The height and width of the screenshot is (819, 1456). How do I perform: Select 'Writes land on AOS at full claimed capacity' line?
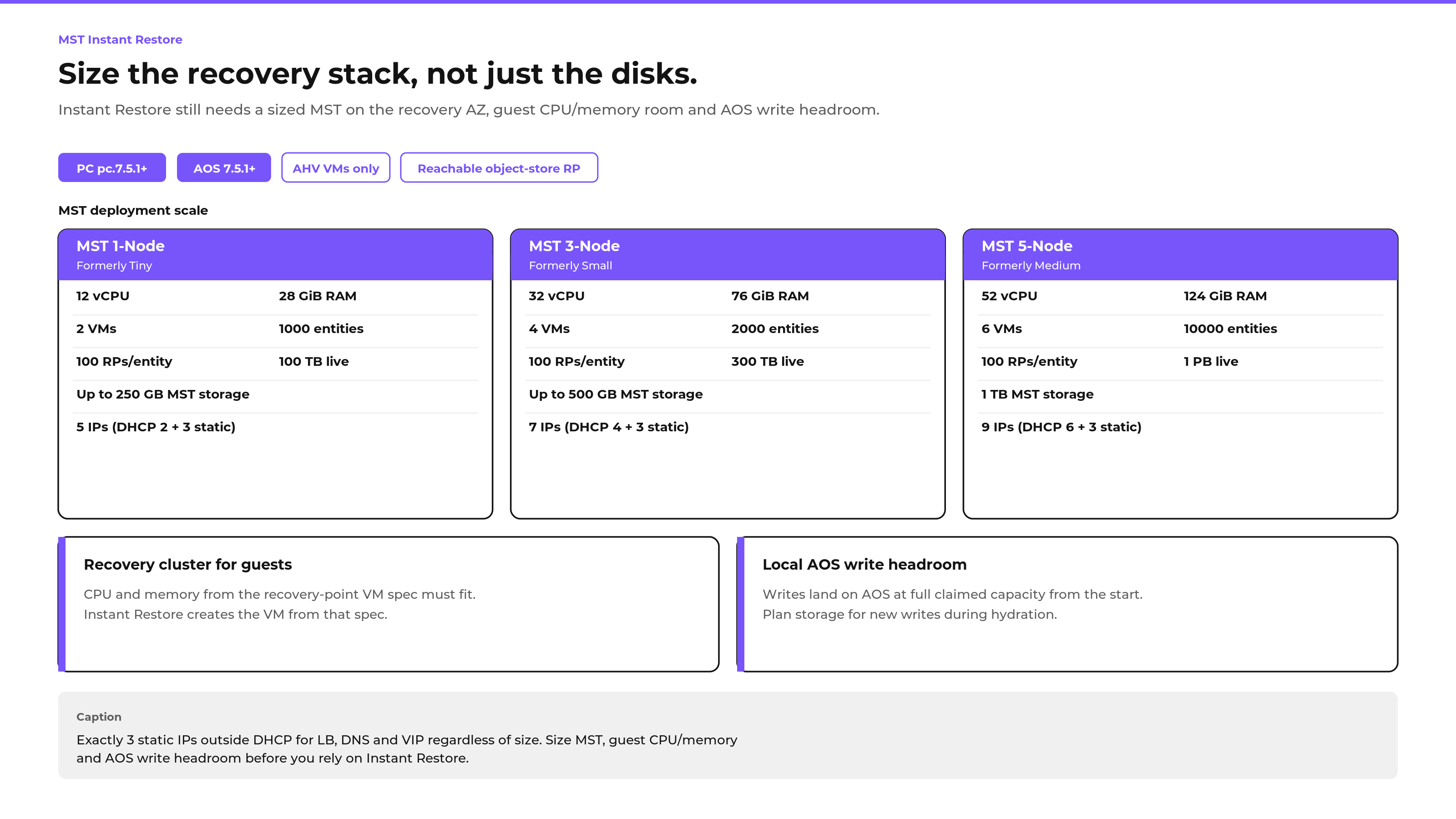tap(952, 595)
